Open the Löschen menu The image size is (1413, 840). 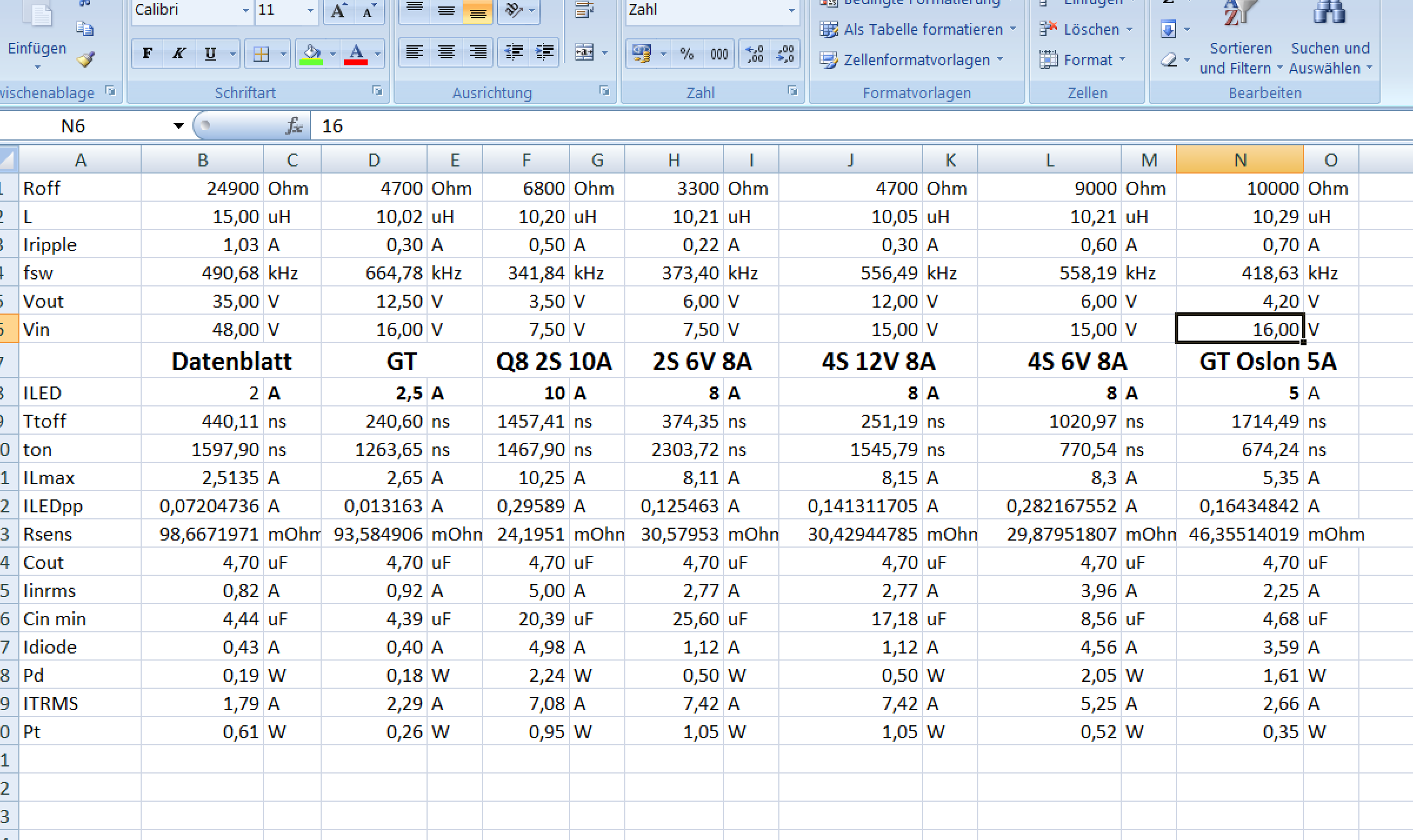coord(1086,29)
